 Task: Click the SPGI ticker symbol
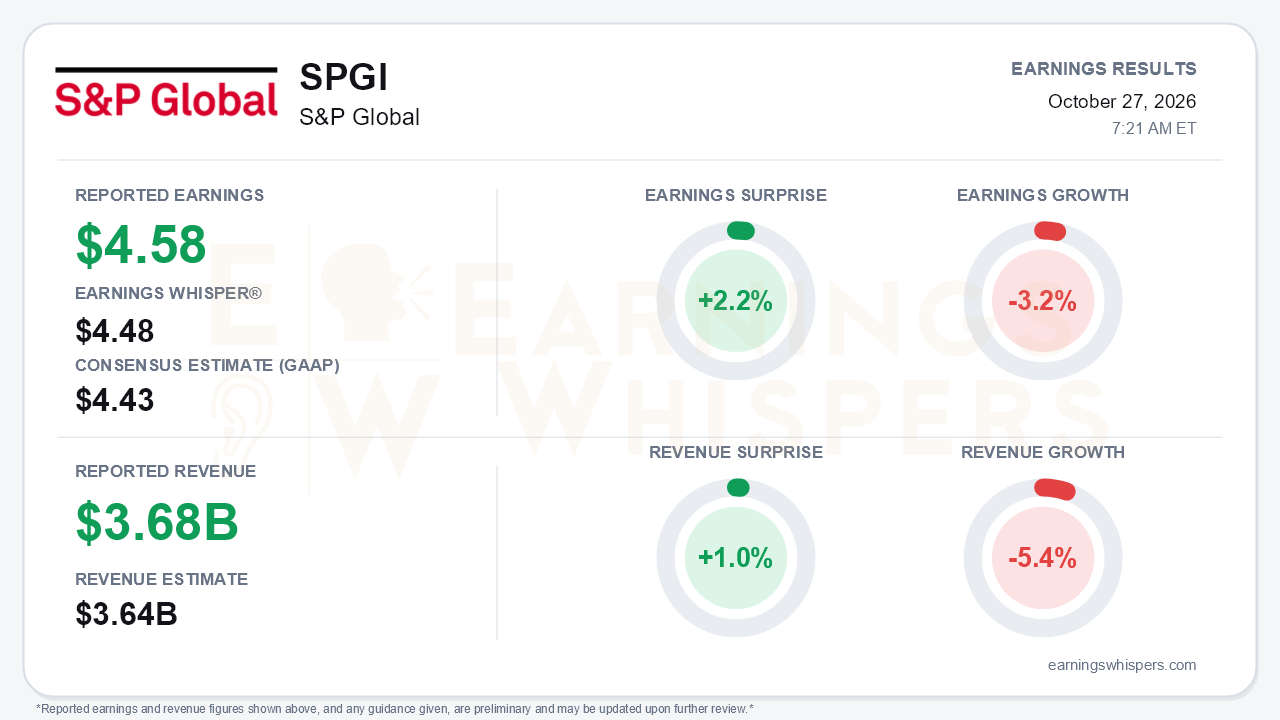pos(343,78)
